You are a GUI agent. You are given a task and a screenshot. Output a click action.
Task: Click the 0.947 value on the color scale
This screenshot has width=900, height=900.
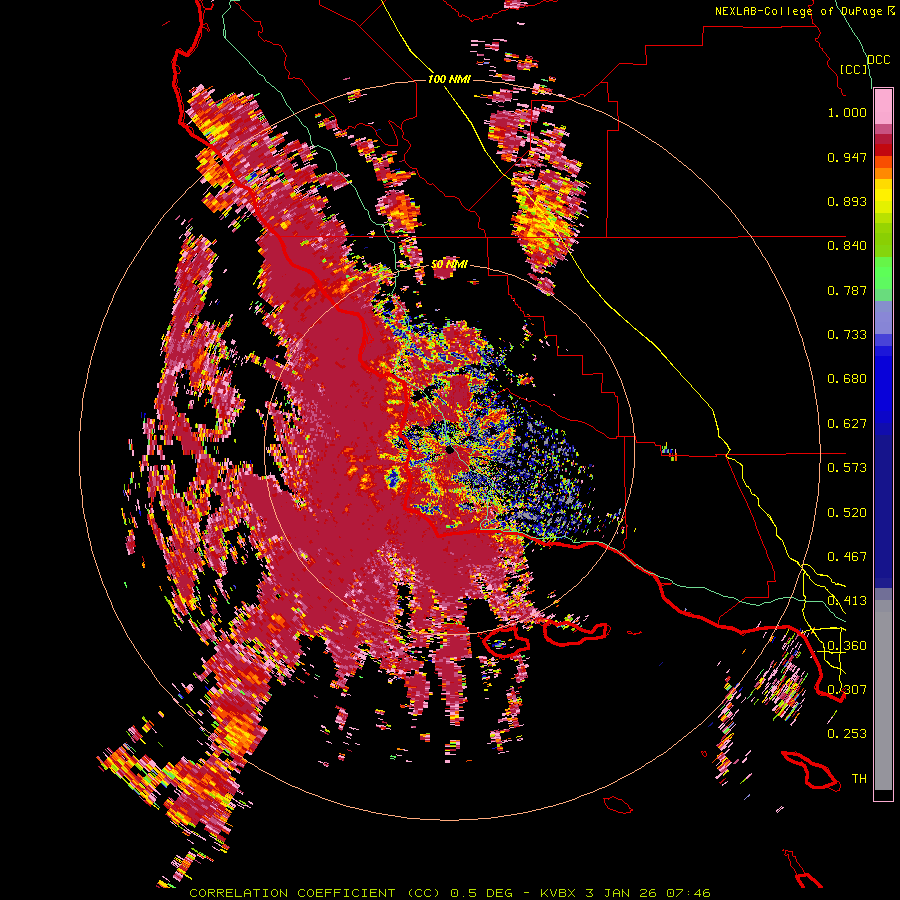[847, 157]
